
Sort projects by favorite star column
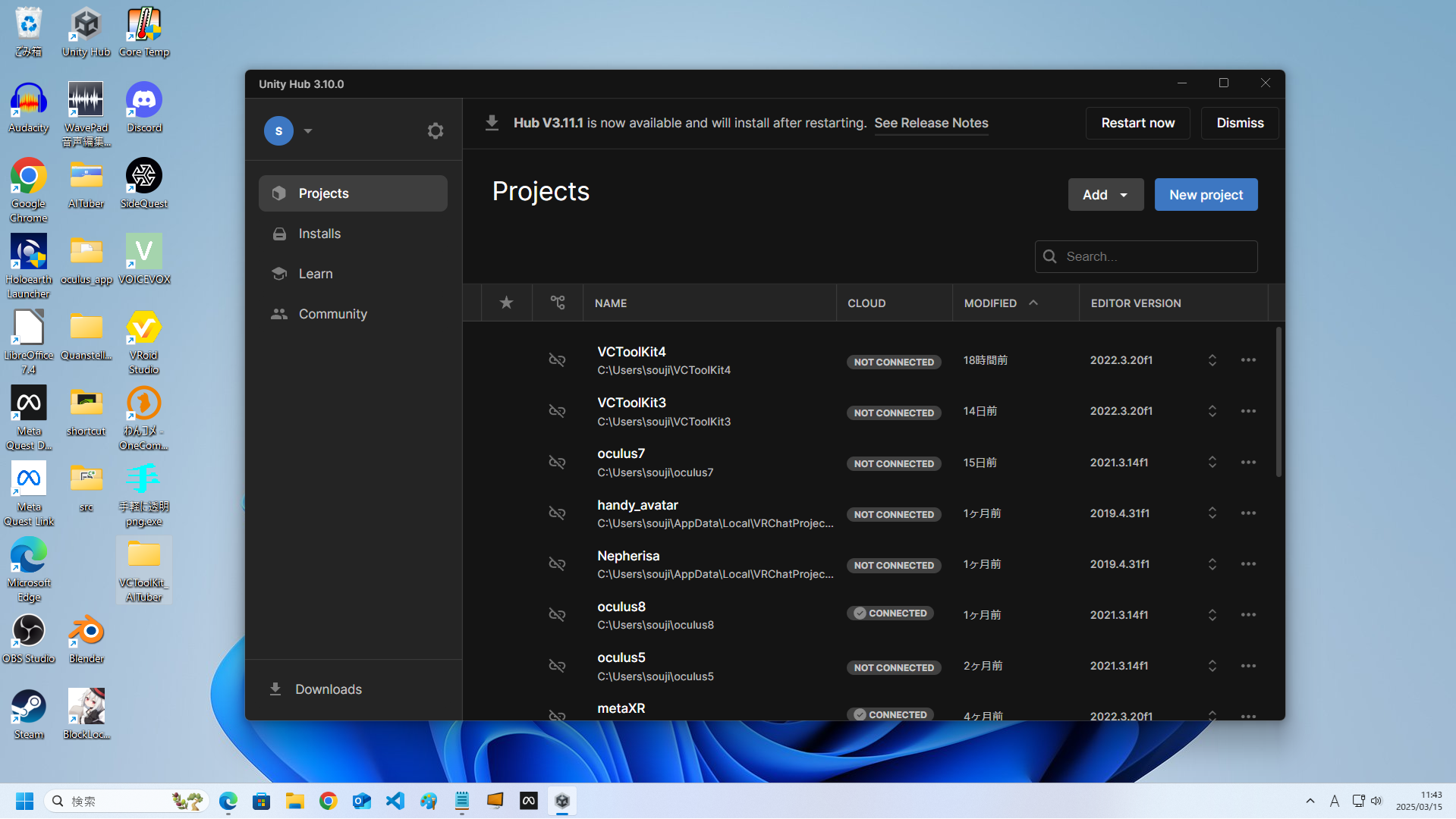[x=506, y=303]
